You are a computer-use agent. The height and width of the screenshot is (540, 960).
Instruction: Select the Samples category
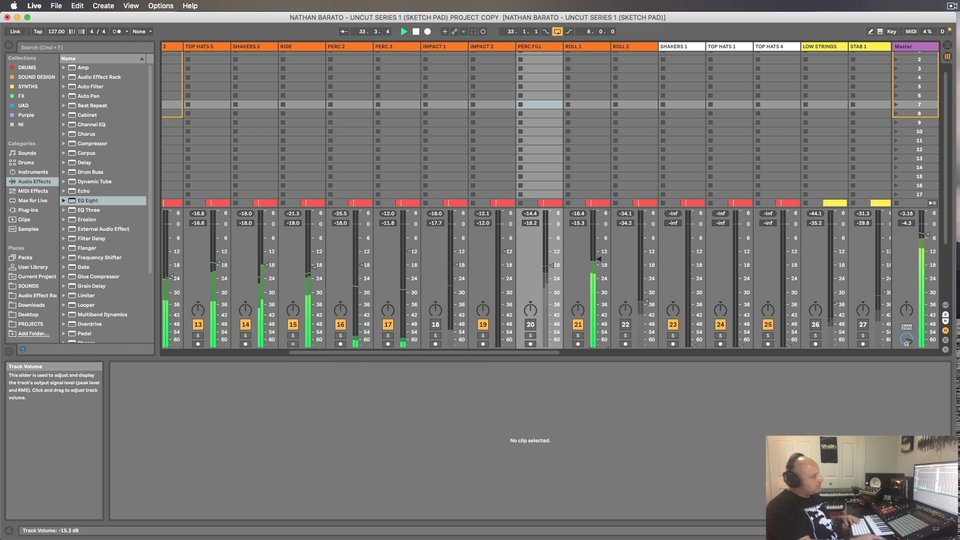(x=28, y=229)
